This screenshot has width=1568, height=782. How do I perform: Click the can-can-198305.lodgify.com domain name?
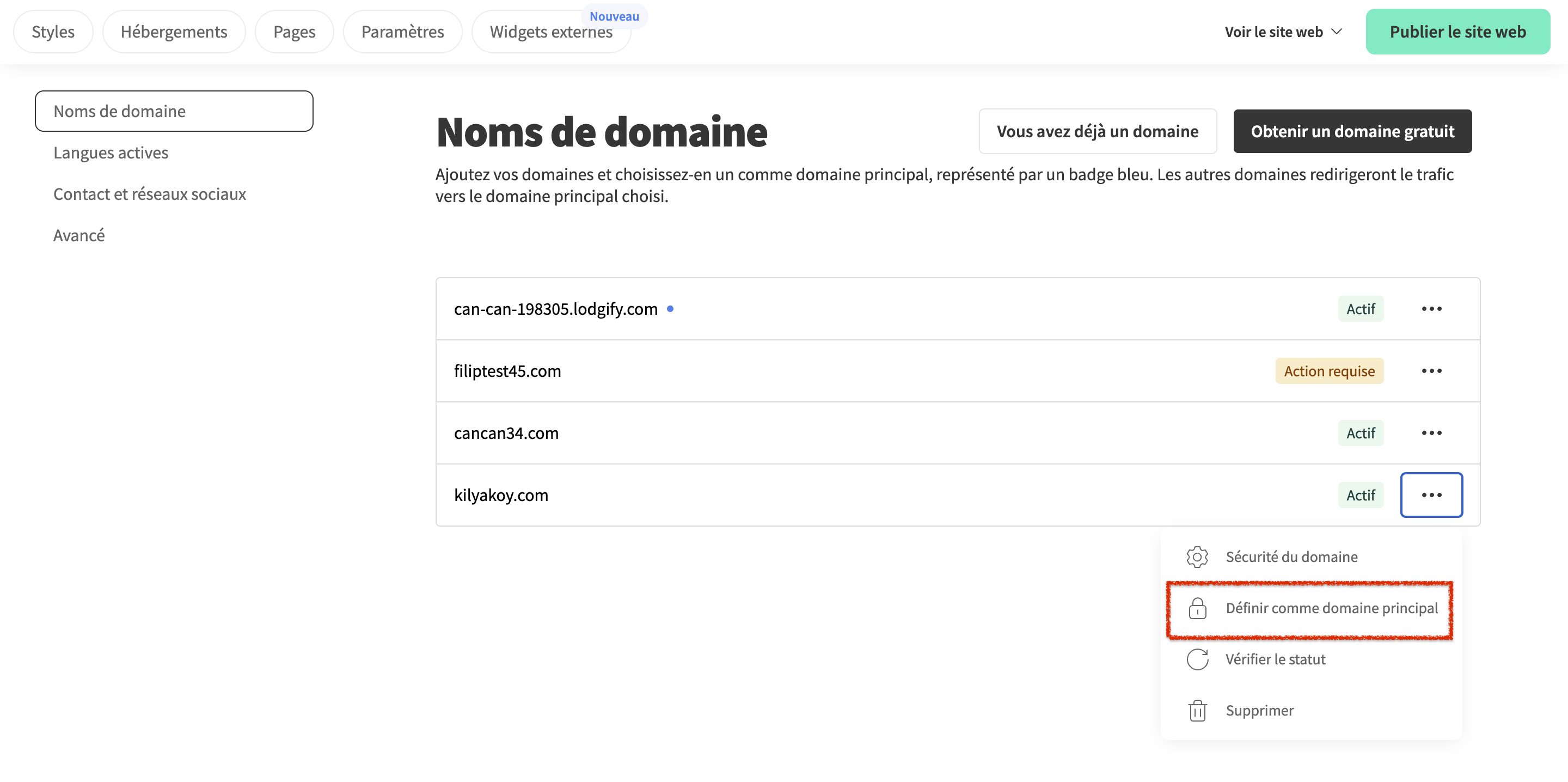[556, 309]
